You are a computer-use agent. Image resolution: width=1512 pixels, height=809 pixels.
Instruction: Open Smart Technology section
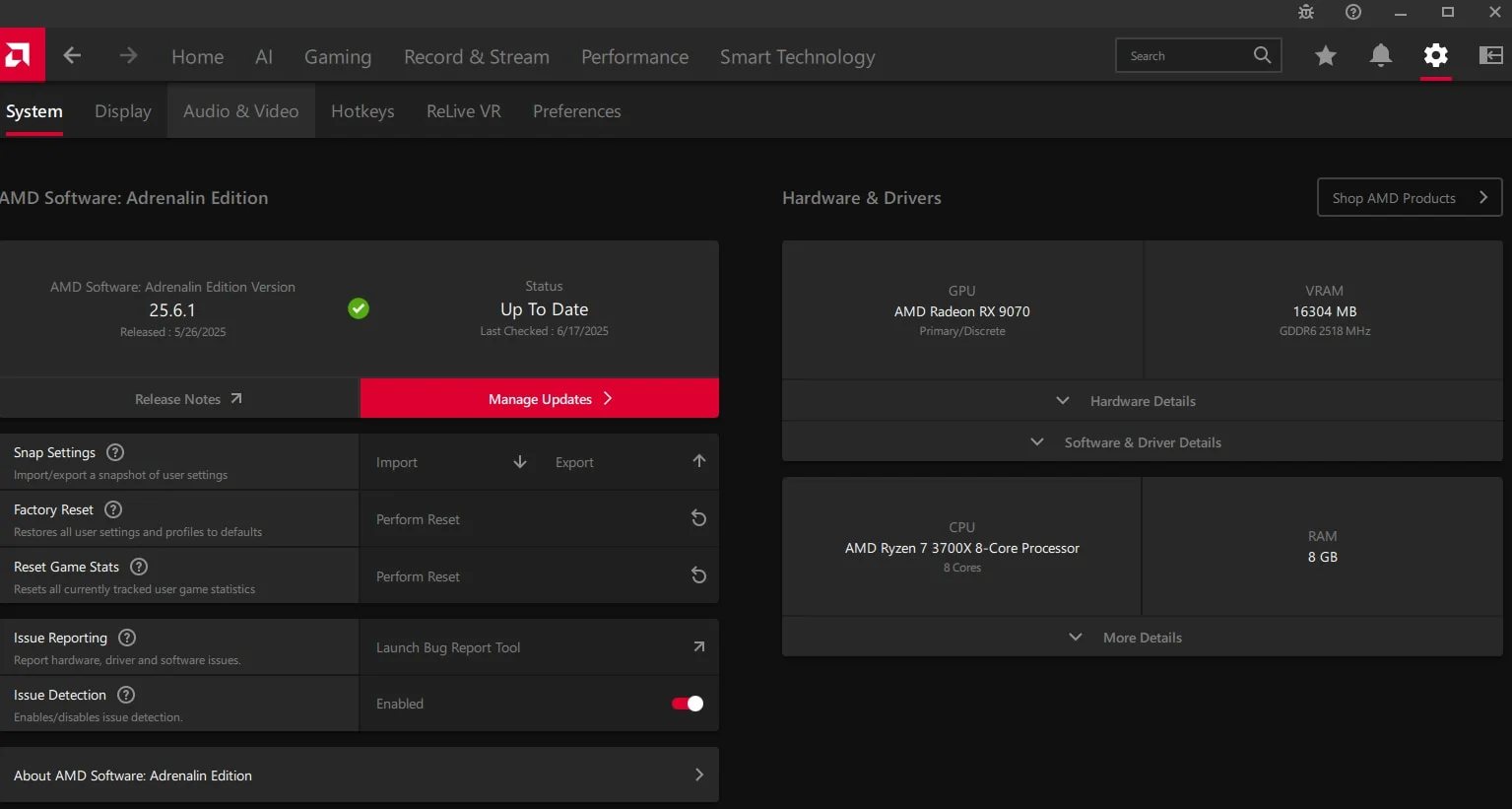click(798, 57)
